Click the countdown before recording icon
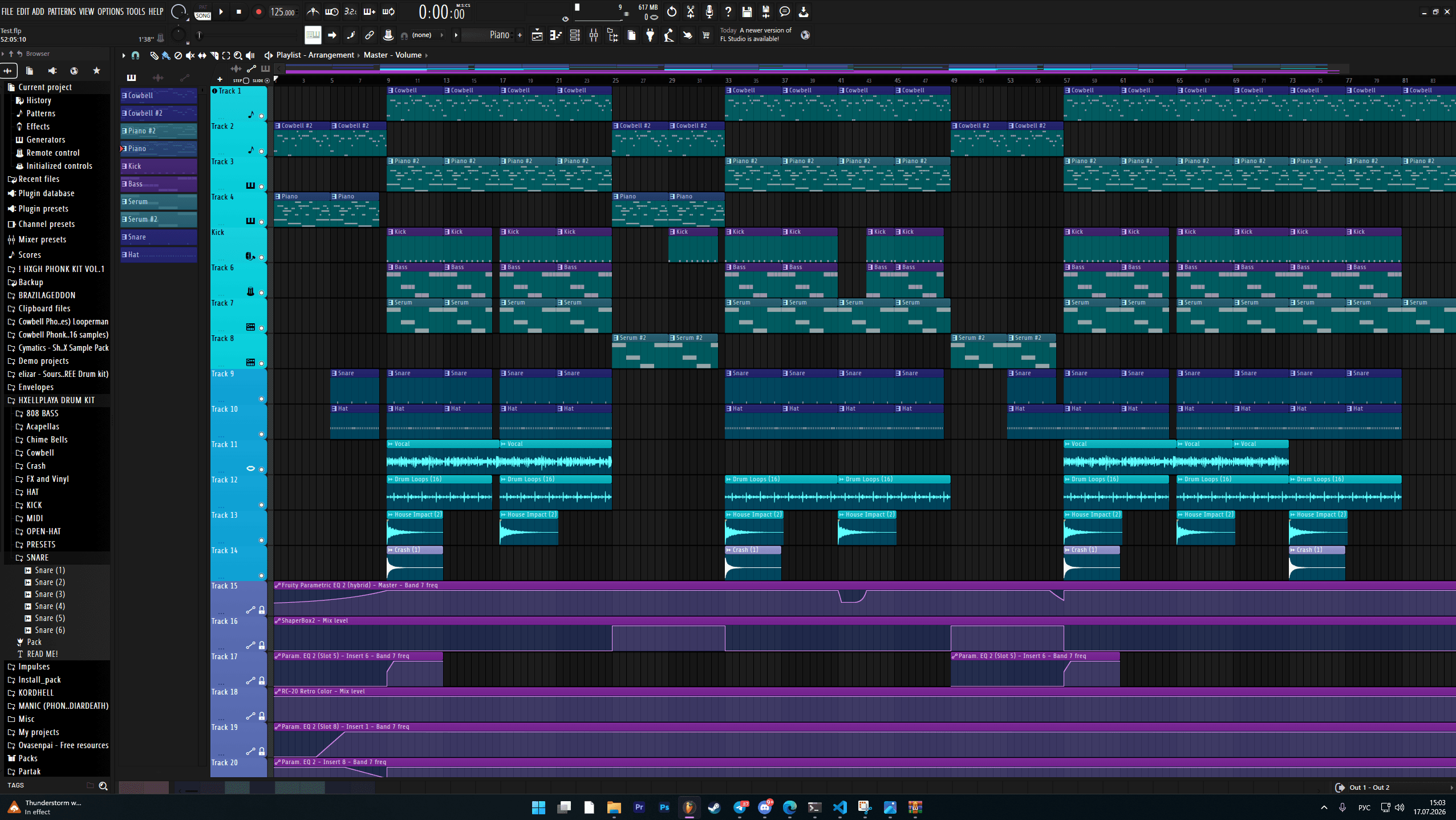Image resolution: width=1456 pixels, height=820 pixels. [350, 11]
